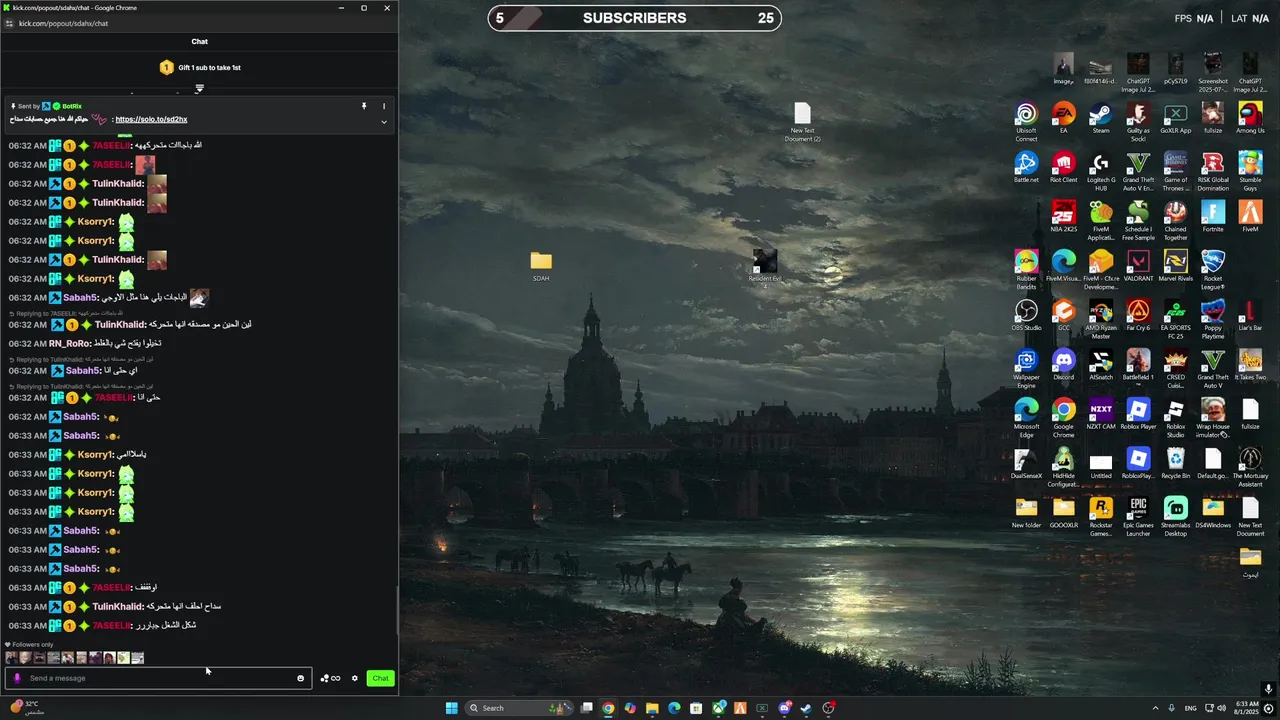The image size is (1280, 720).
Task: Select Roblox Studio desktop icon
Action: pyautogui.click(x=1175, y=417)
